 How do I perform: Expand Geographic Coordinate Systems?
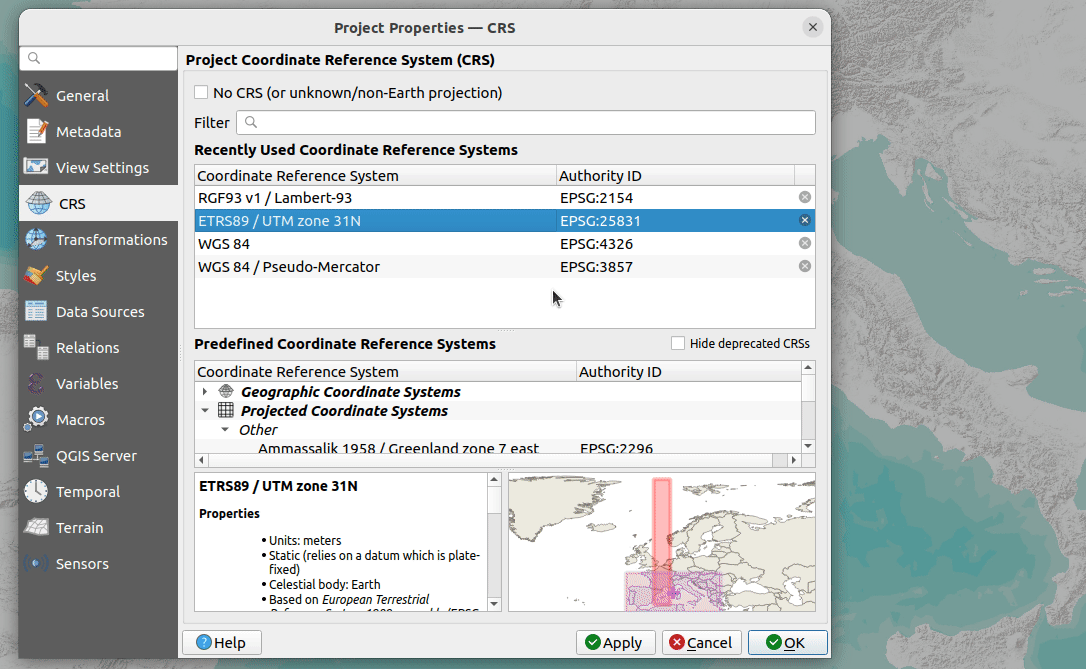tap(205, 391)
